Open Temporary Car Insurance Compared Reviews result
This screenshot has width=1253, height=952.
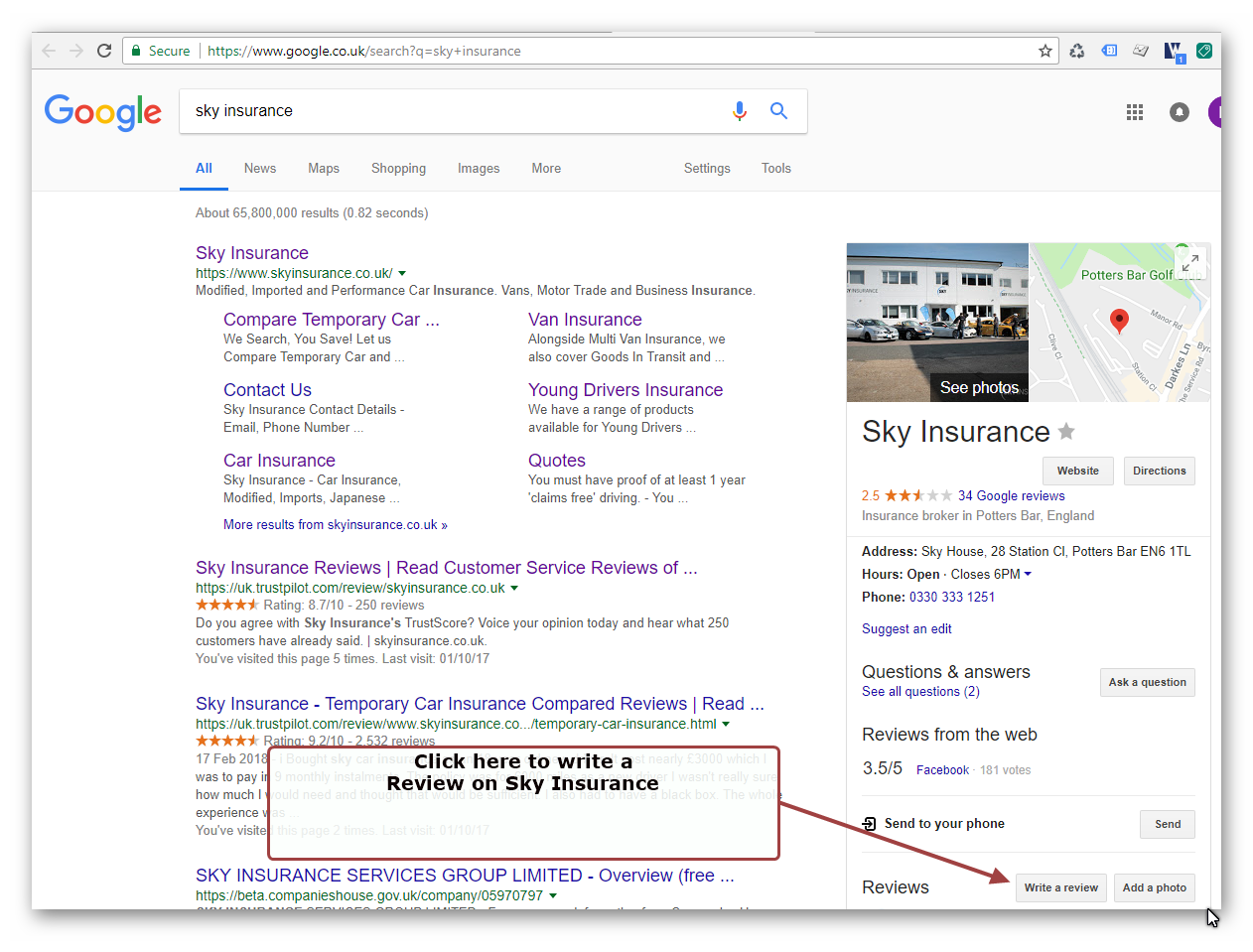point(480,704)
